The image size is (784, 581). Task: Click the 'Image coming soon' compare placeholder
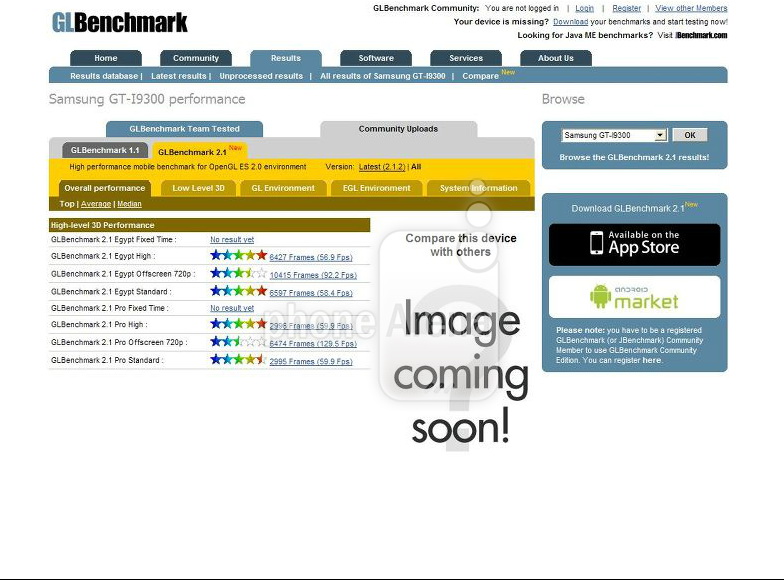point(460,340)
